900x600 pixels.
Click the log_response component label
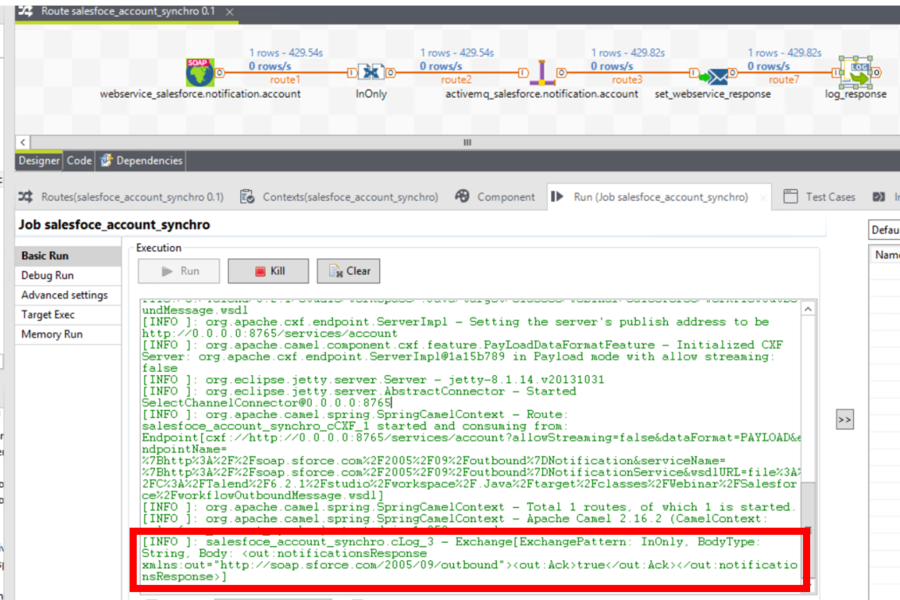(x=855, y=94)
